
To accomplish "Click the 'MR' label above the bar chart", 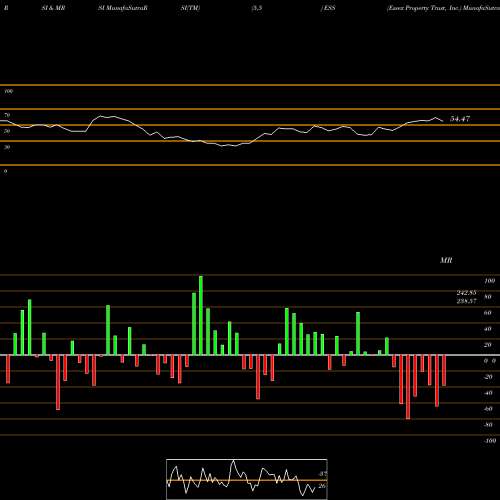I will click(446, 260).
